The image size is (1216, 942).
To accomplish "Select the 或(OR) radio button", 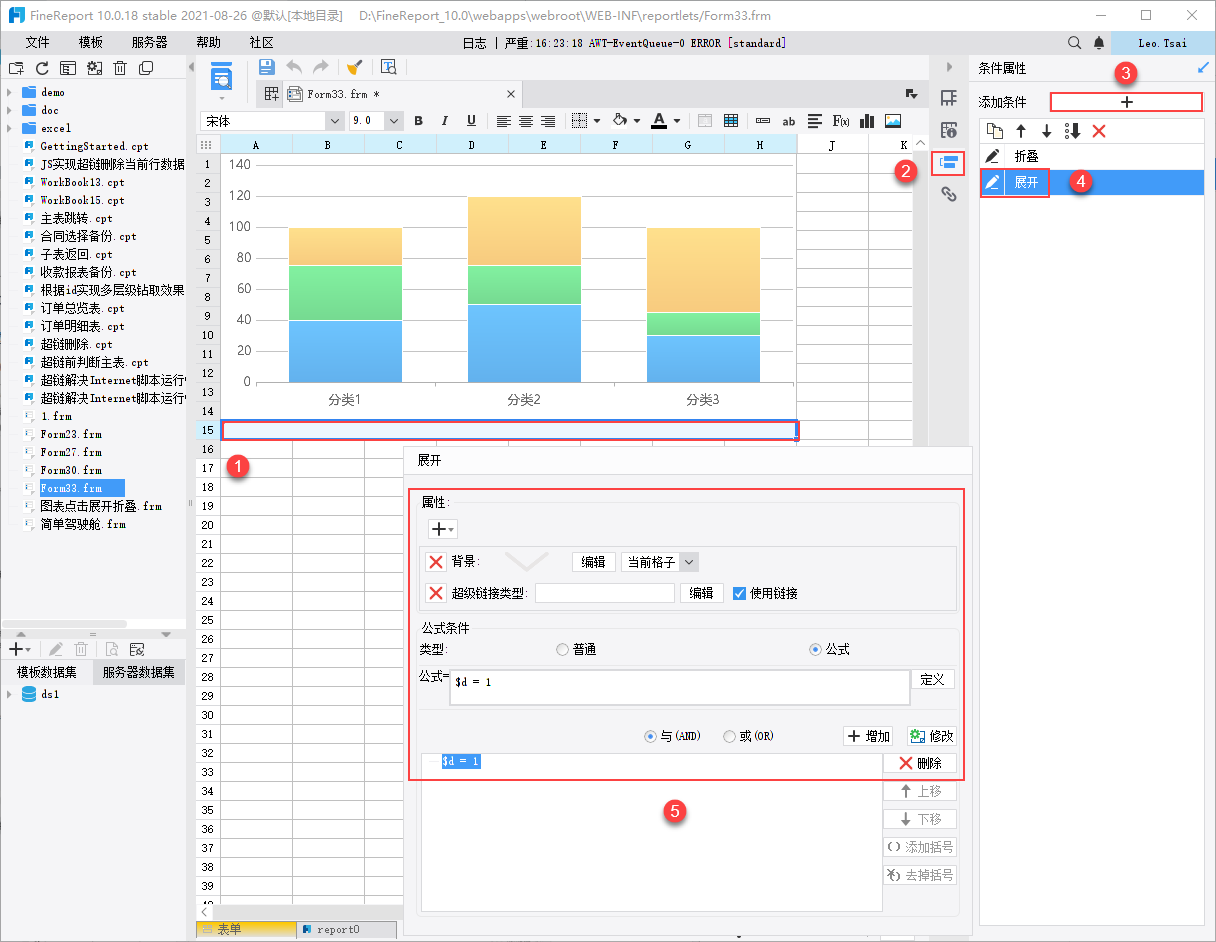I will [x=729, y=736].
